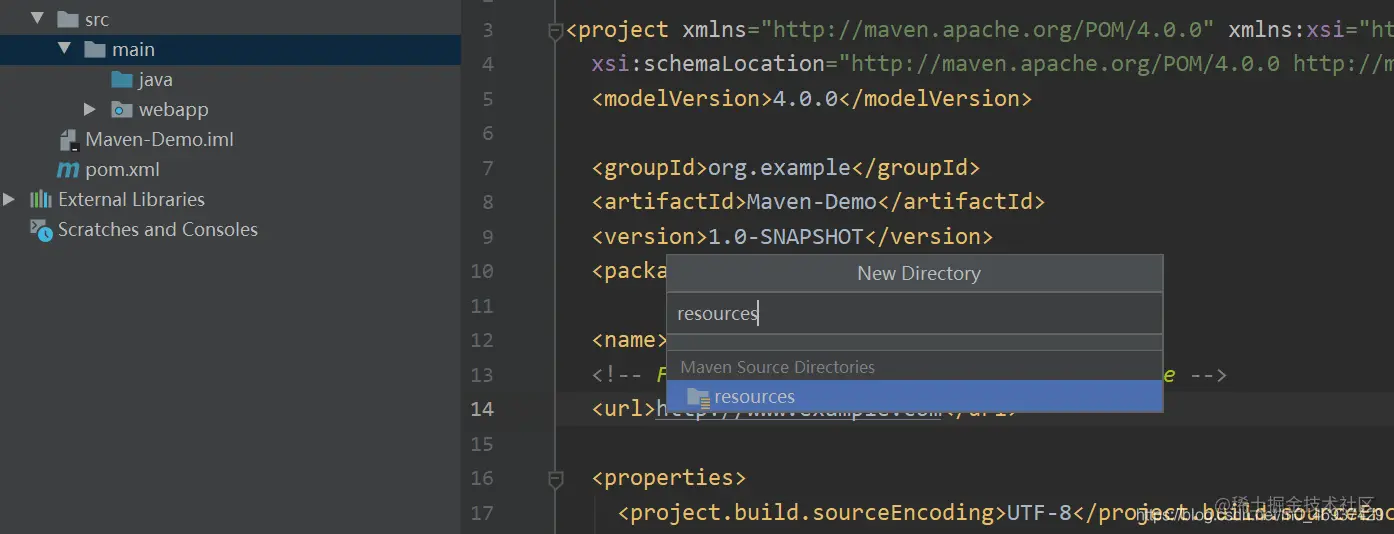Click the Maven Source Directories heading

pyautogui.click(x=778, y=367)
